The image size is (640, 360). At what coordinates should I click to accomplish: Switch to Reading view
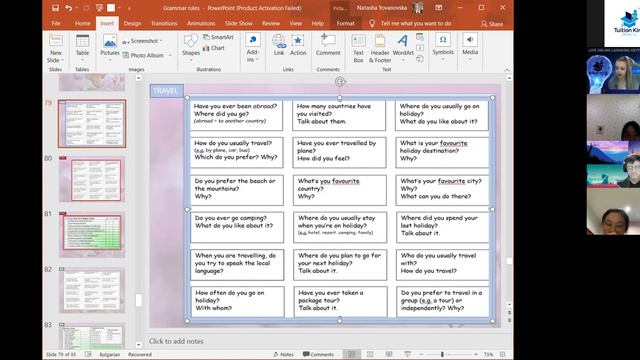click(389, 354)
